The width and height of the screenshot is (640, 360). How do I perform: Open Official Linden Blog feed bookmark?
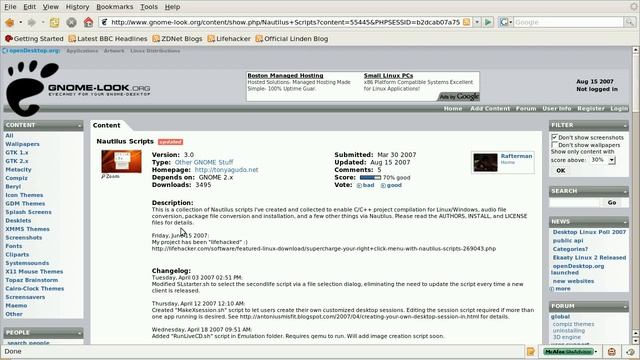click(x=291, y=39)
